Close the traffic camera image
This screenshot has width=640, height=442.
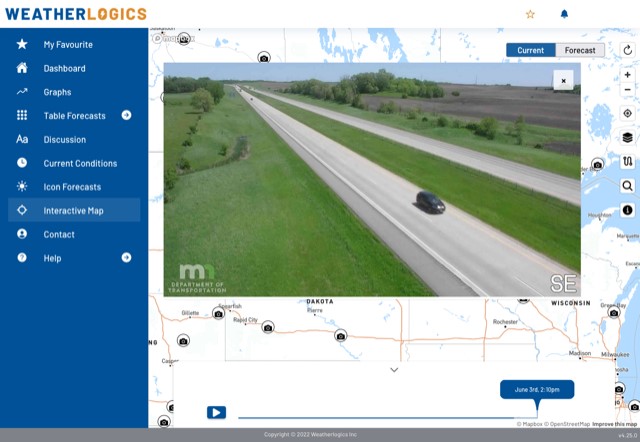pyautogui.click(x=563, y=80)
